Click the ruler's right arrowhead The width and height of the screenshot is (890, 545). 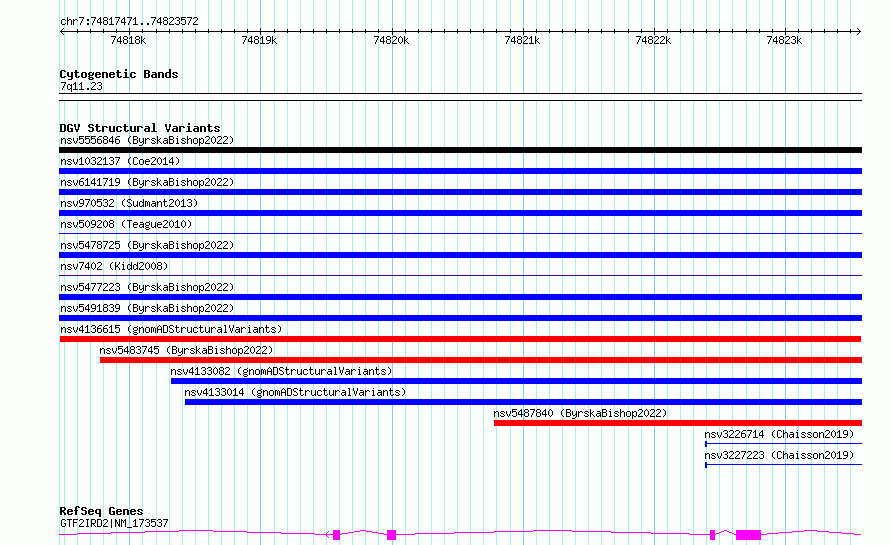click(859, 31)
